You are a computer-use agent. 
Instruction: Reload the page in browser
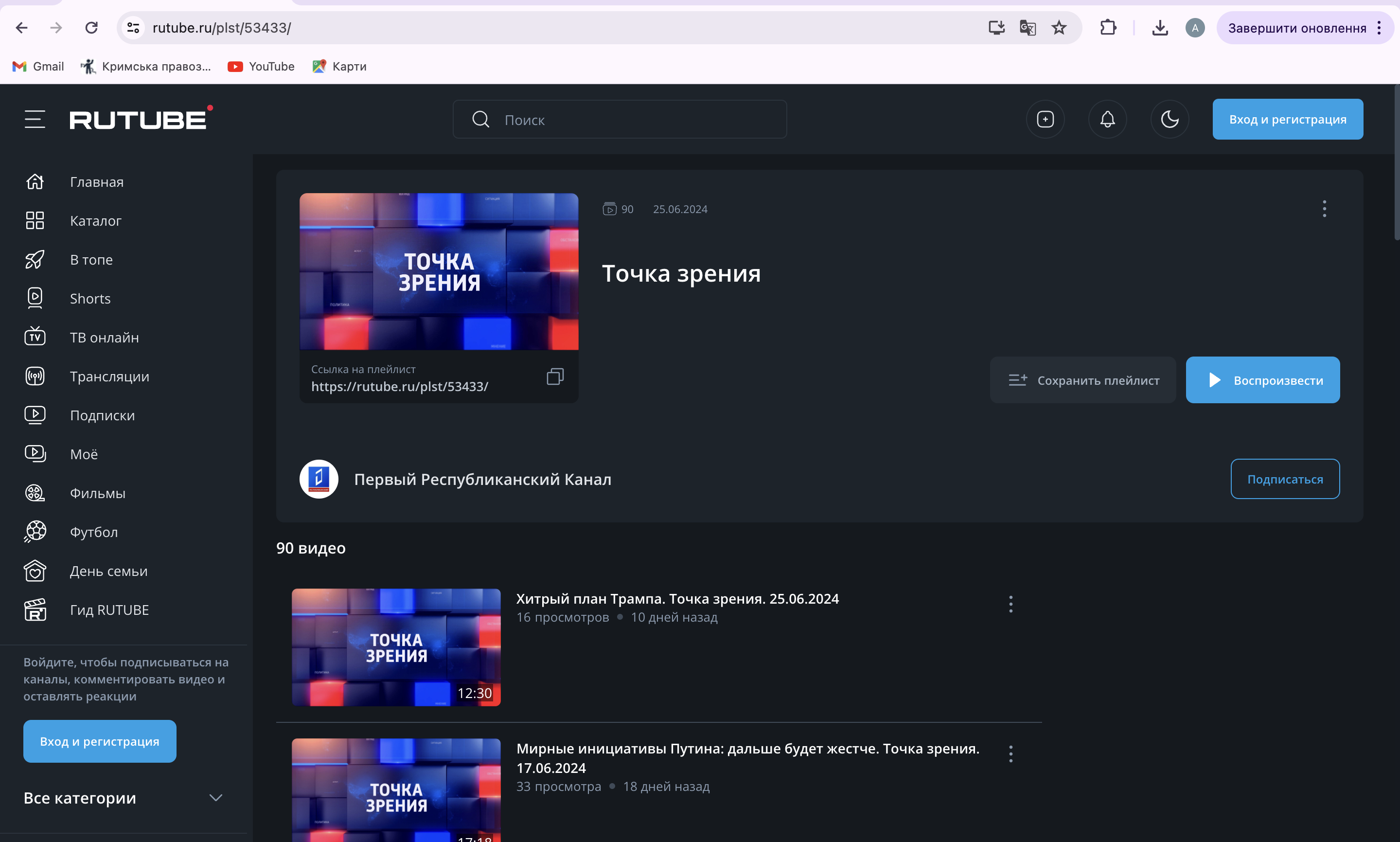(91, 28)
